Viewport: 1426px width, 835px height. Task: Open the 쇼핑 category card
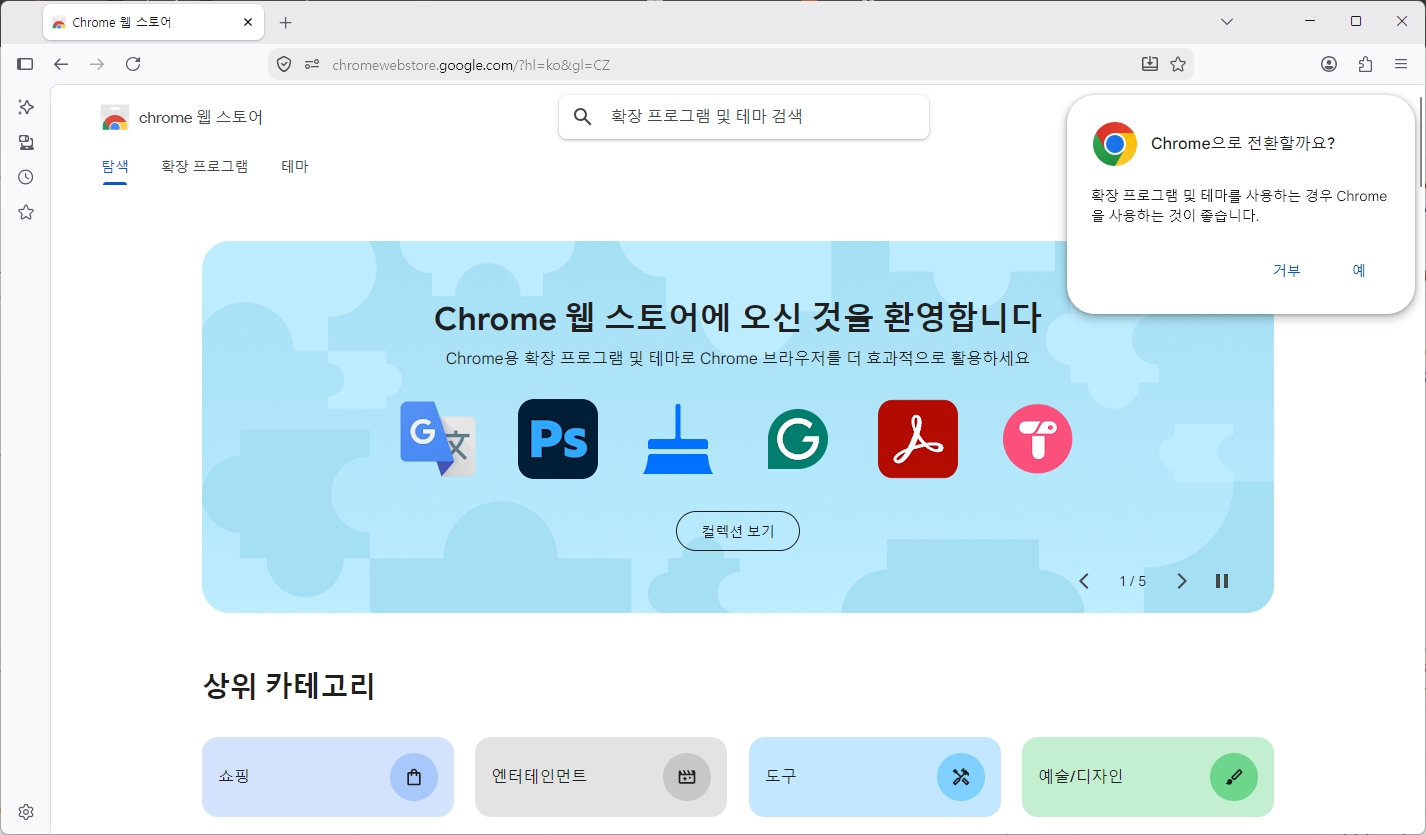[x=328, y=777]
